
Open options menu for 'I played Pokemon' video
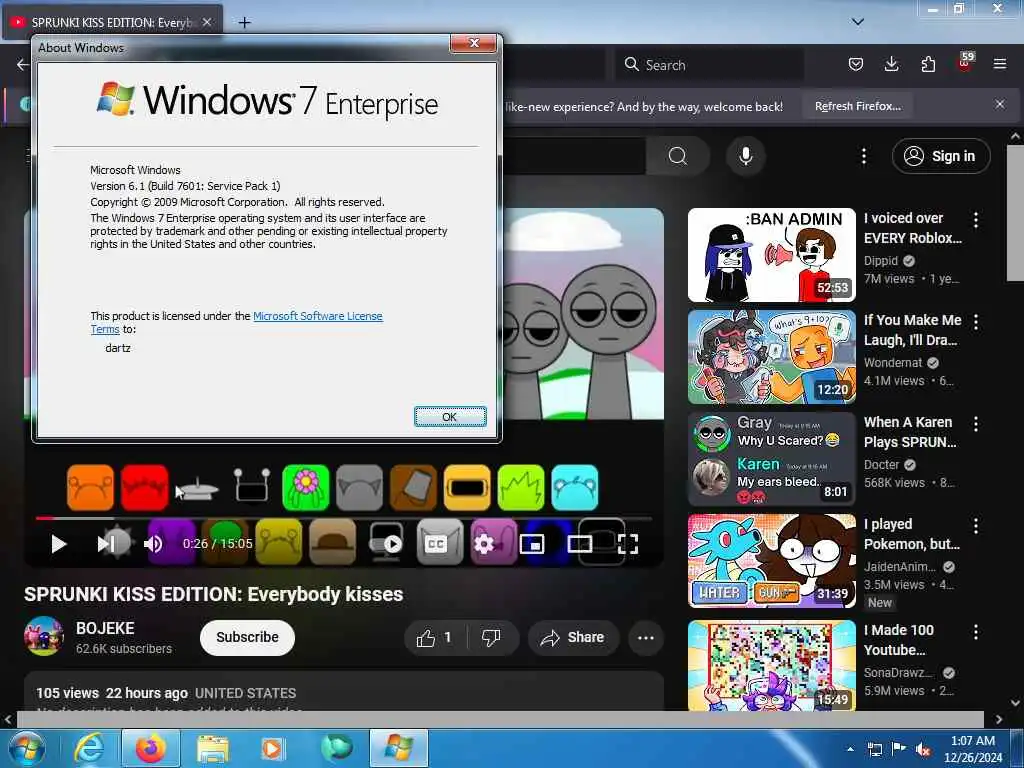click(976, 526)
